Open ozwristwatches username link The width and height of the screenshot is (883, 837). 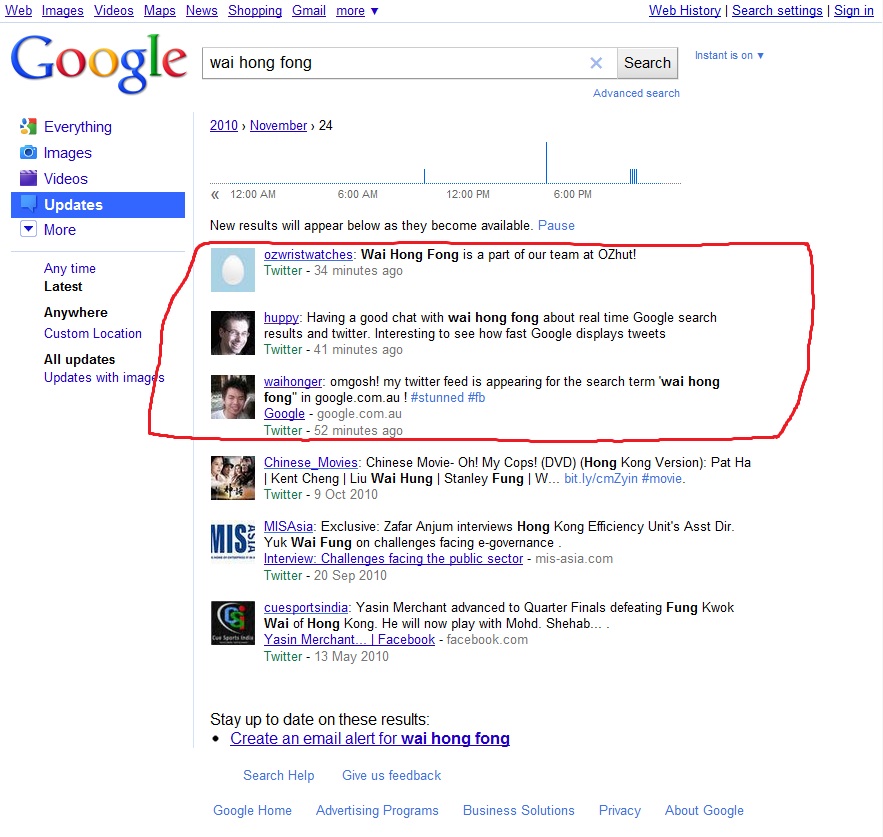pyautogui.click(x=308, y=255)
